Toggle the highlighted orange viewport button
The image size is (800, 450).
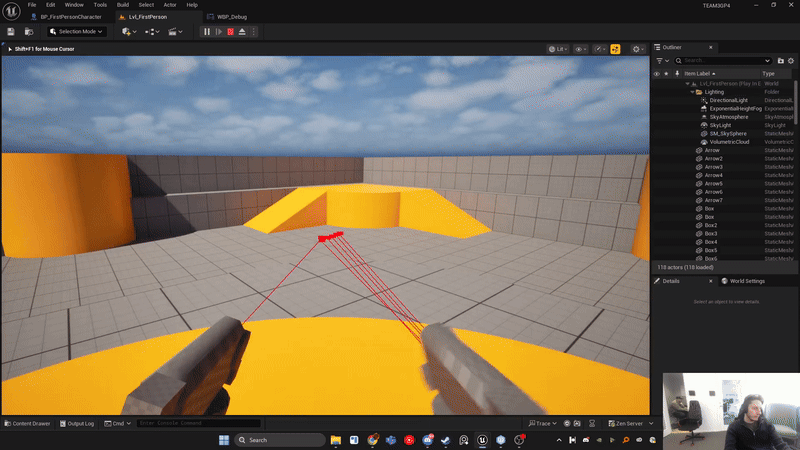click(x=615, y=48)
